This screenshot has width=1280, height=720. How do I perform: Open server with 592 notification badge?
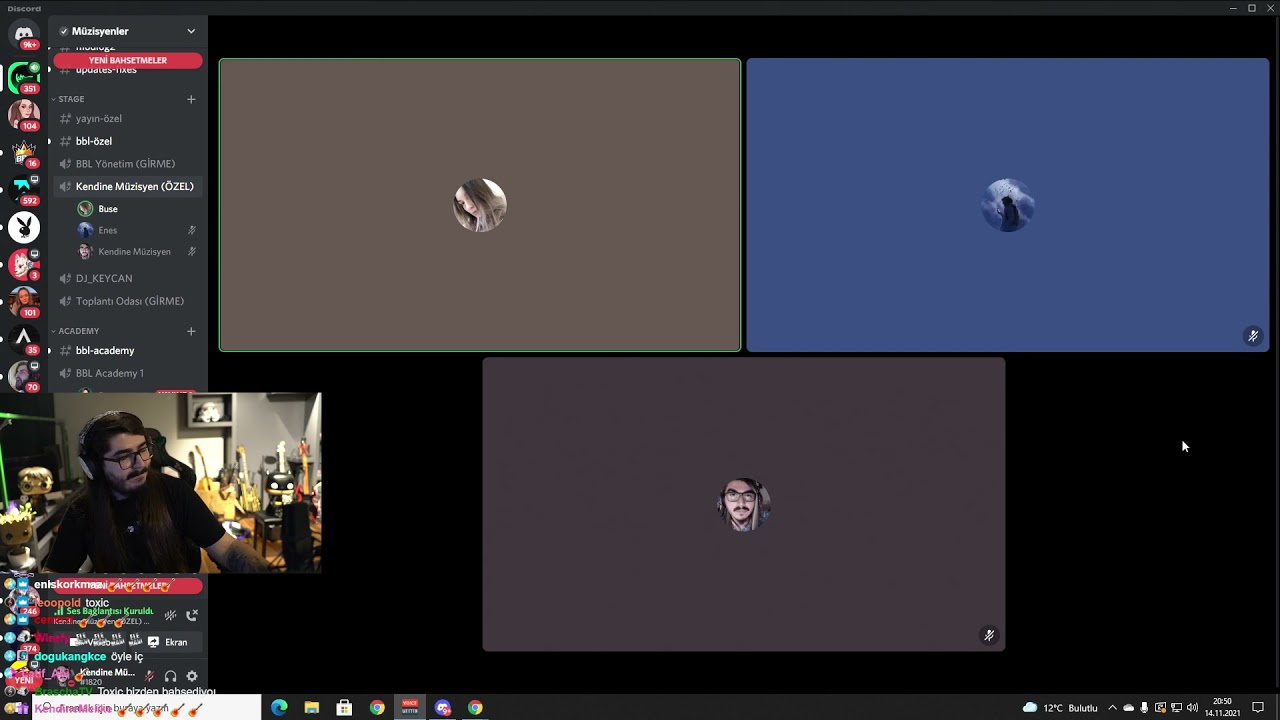pyautogui.click(x=24, y=190)
